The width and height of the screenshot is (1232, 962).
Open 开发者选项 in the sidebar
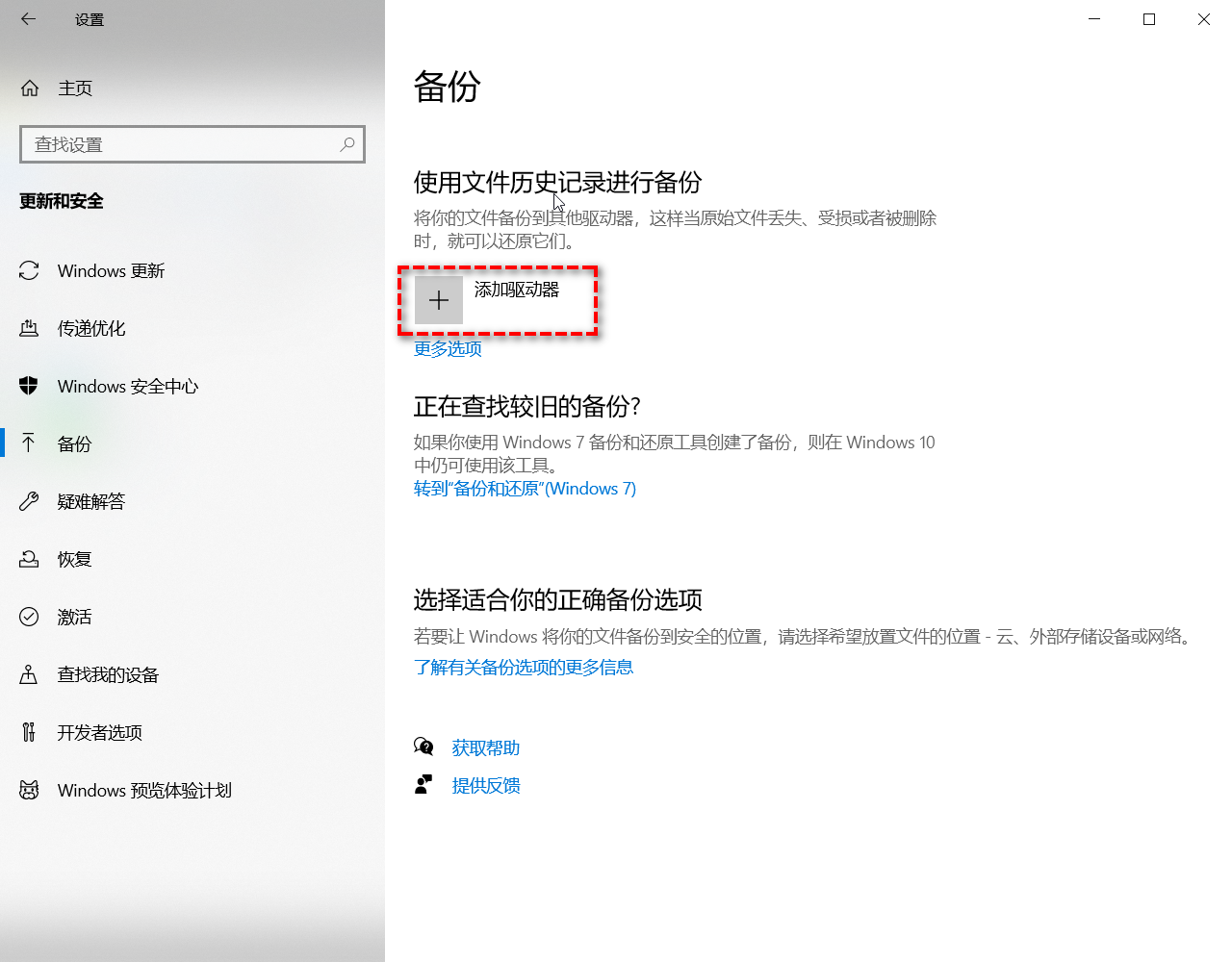click(x=100, y=733)
